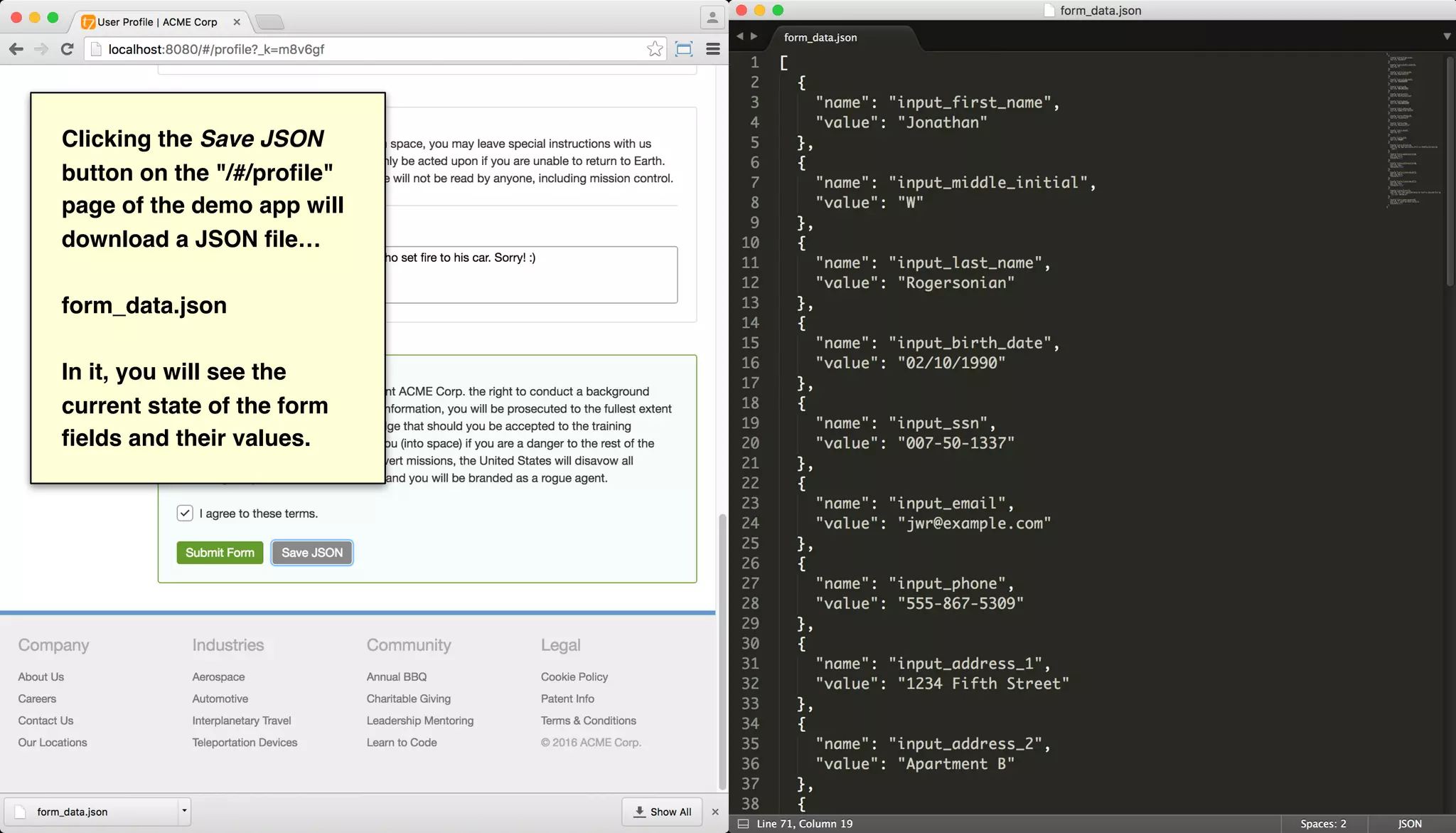Click line number 1 in the gutter
Screen dimensions: 1456x833
(755, 63)
